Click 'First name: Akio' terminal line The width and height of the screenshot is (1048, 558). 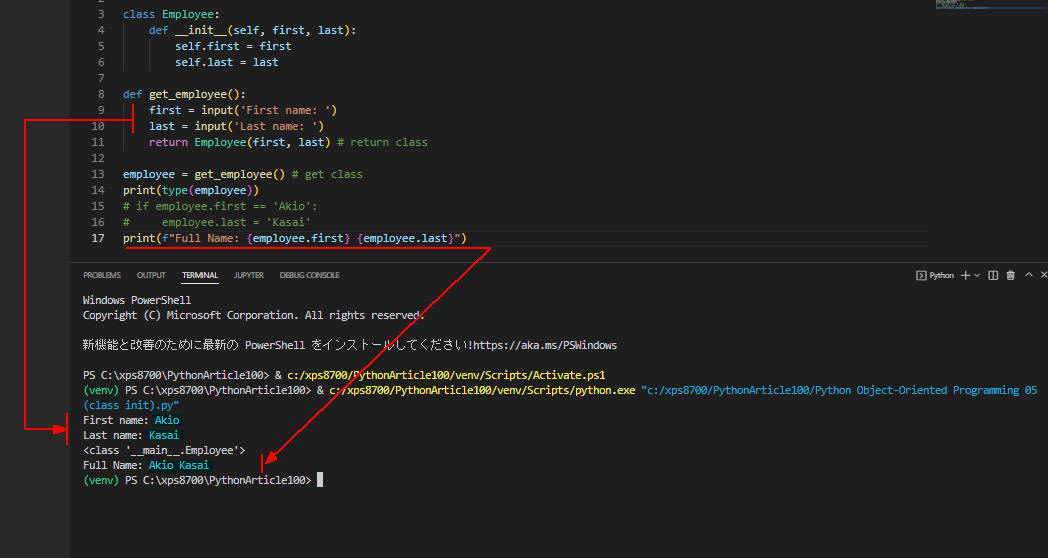131,420
